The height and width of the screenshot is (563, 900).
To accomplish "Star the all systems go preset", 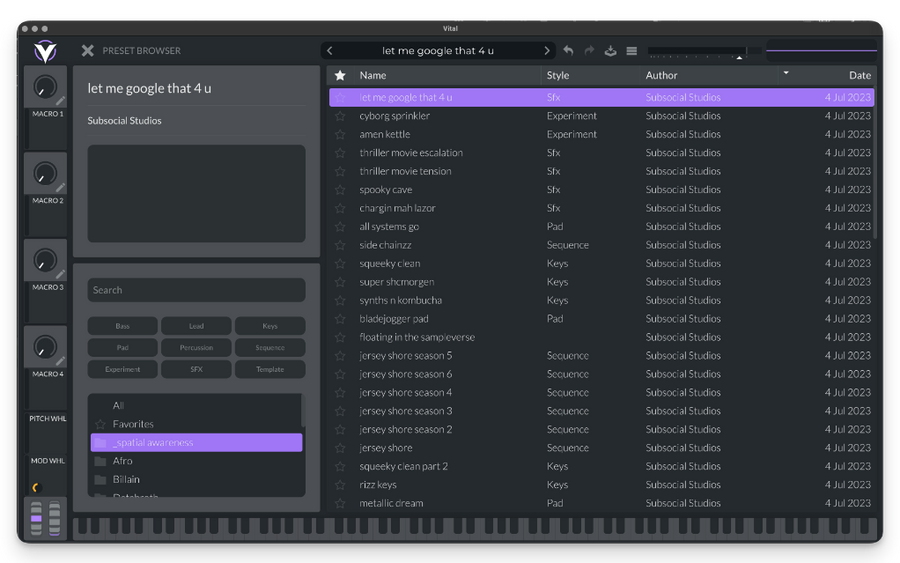I will [x=340, y=227].
